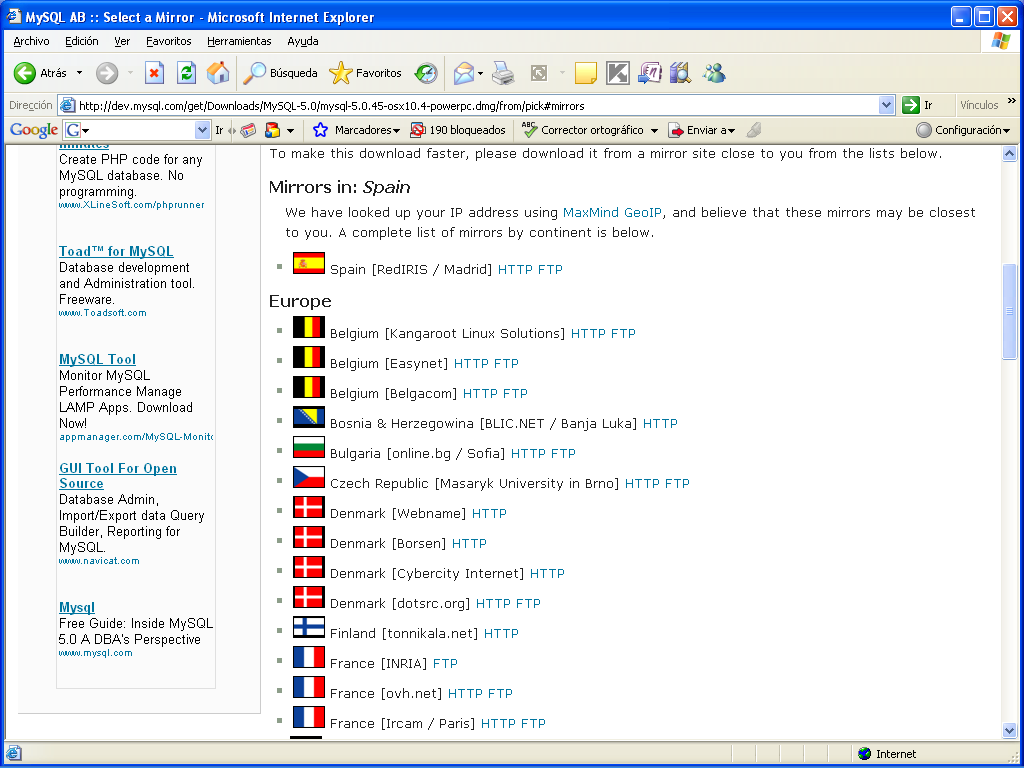Click the Ir green arrow go button
The image size is (1024, 768).
click(911, 105)
